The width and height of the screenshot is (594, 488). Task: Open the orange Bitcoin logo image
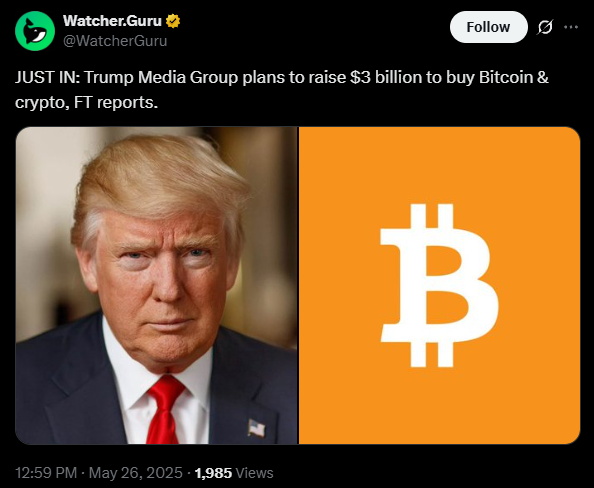[439, 285]
